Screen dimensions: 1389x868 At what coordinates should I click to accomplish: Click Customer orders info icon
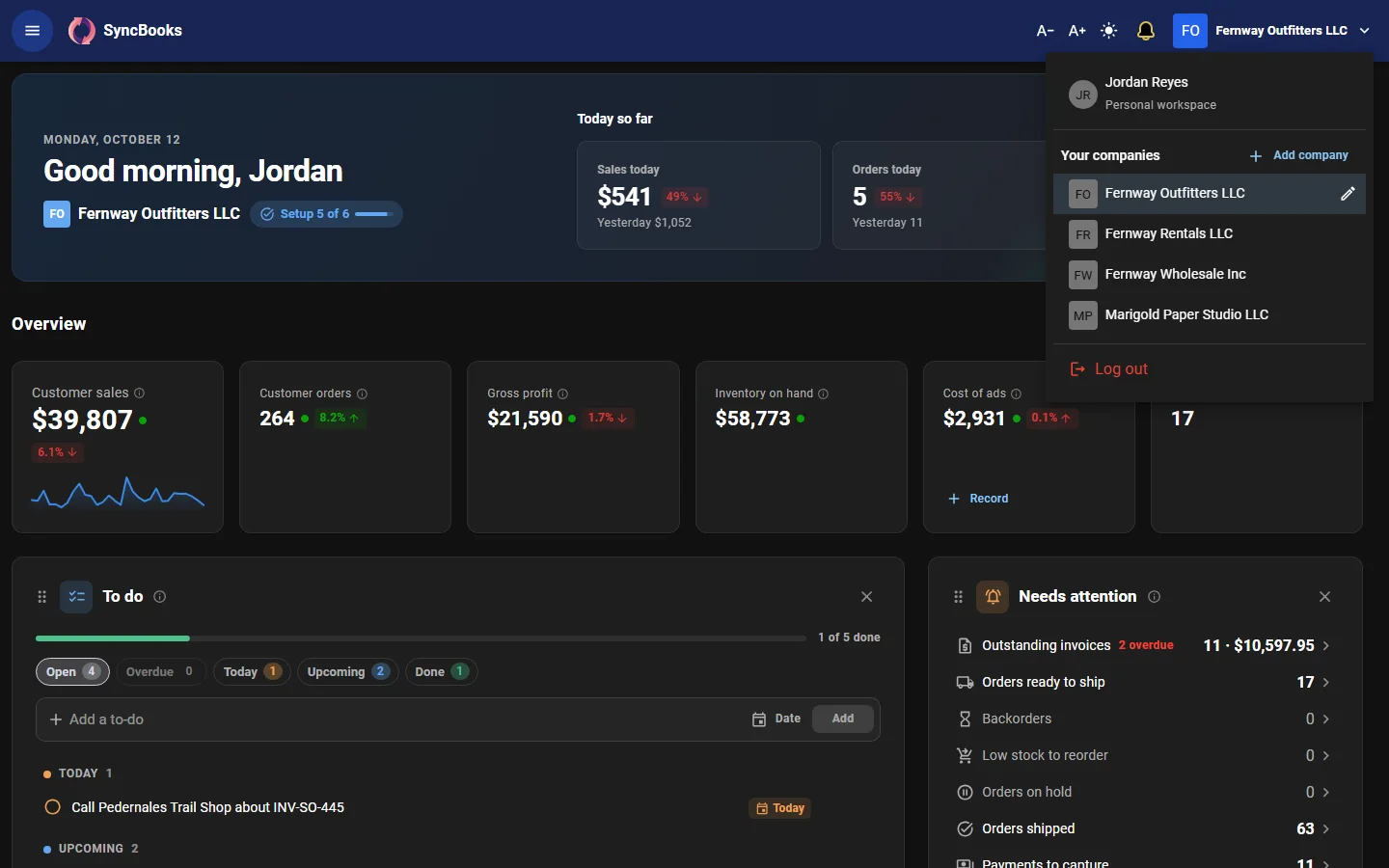[x=363, y=393]
